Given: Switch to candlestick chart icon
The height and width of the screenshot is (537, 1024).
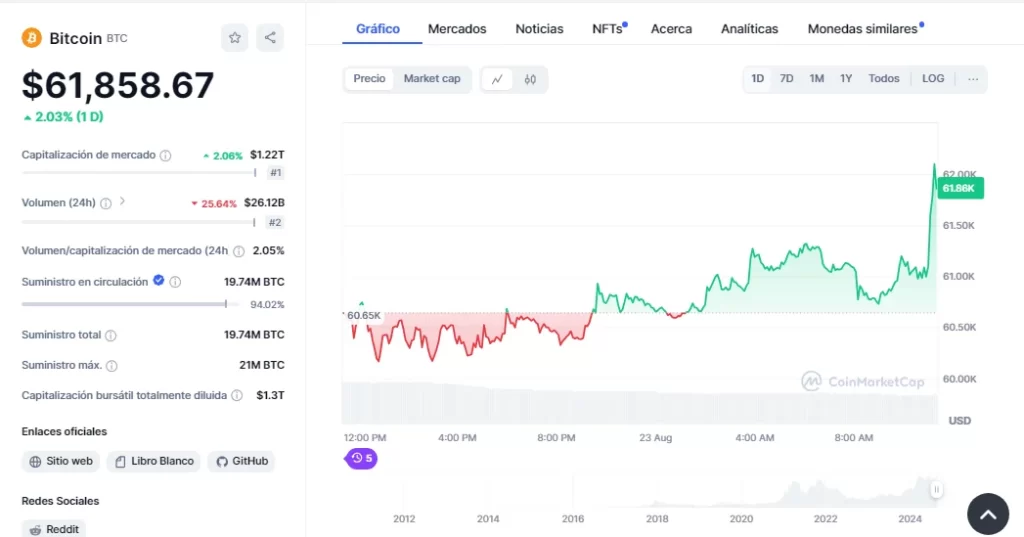Looking at the screenshot, I should click(x=531, y=79).
